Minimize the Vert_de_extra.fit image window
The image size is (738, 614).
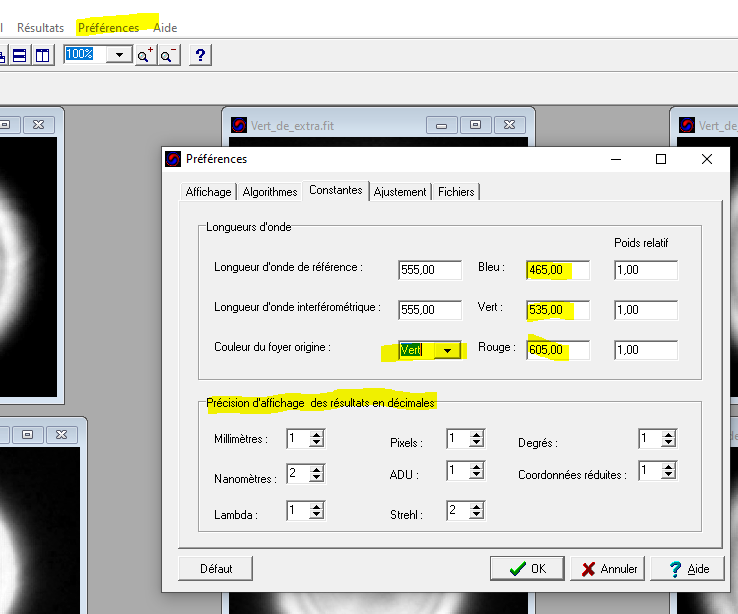click(441, 125)
